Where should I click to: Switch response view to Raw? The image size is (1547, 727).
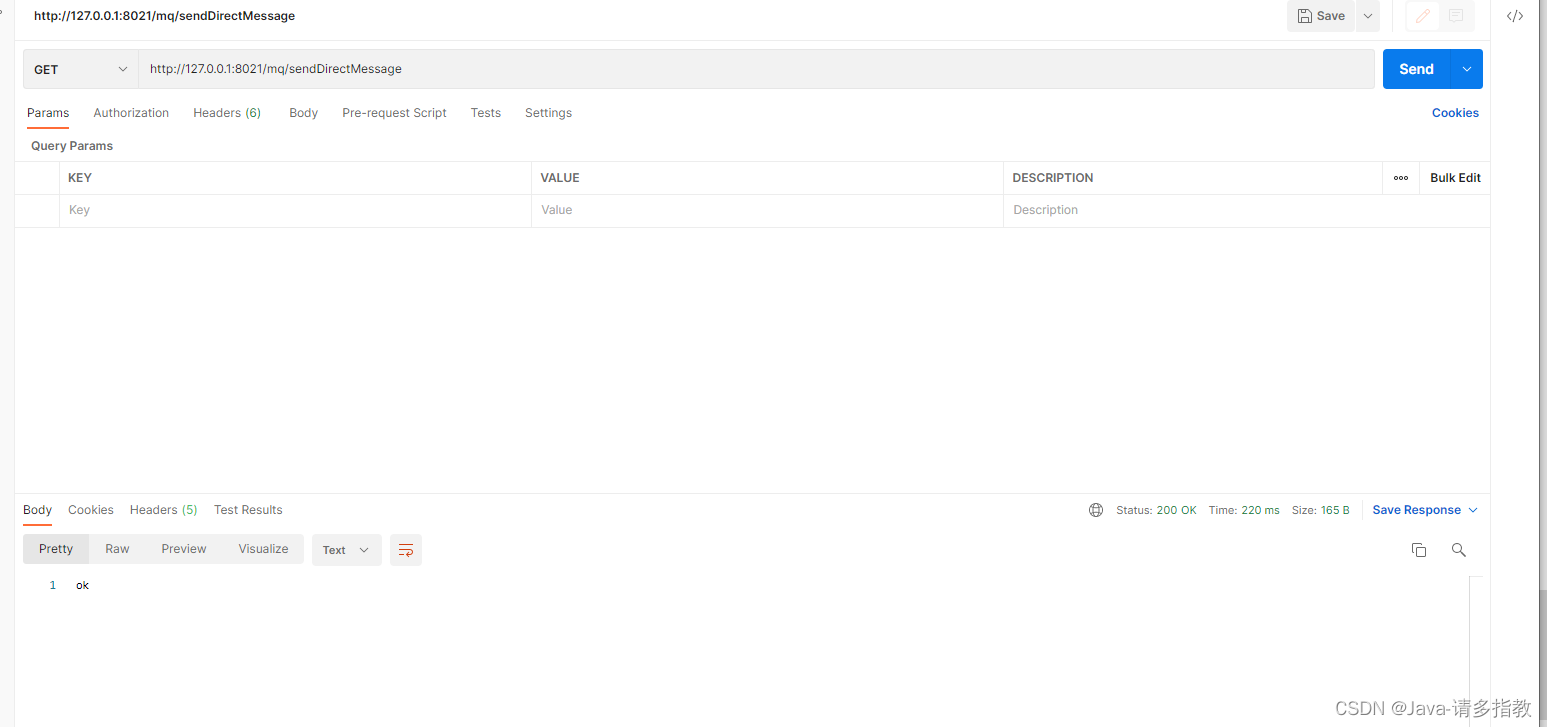(x=117, y=548)
